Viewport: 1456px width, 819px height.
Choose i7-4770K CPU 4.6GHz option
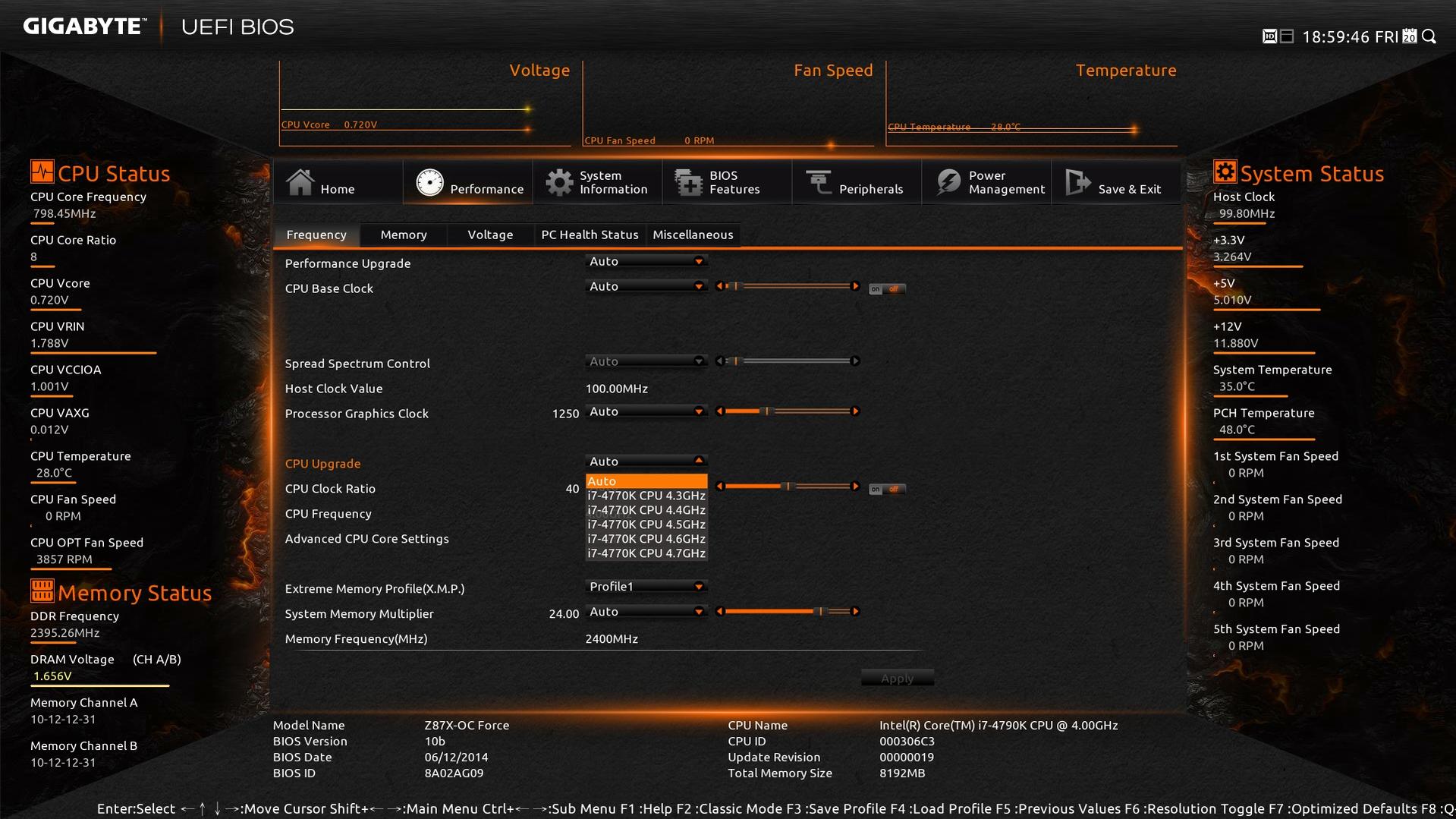(x=646, y=539)
